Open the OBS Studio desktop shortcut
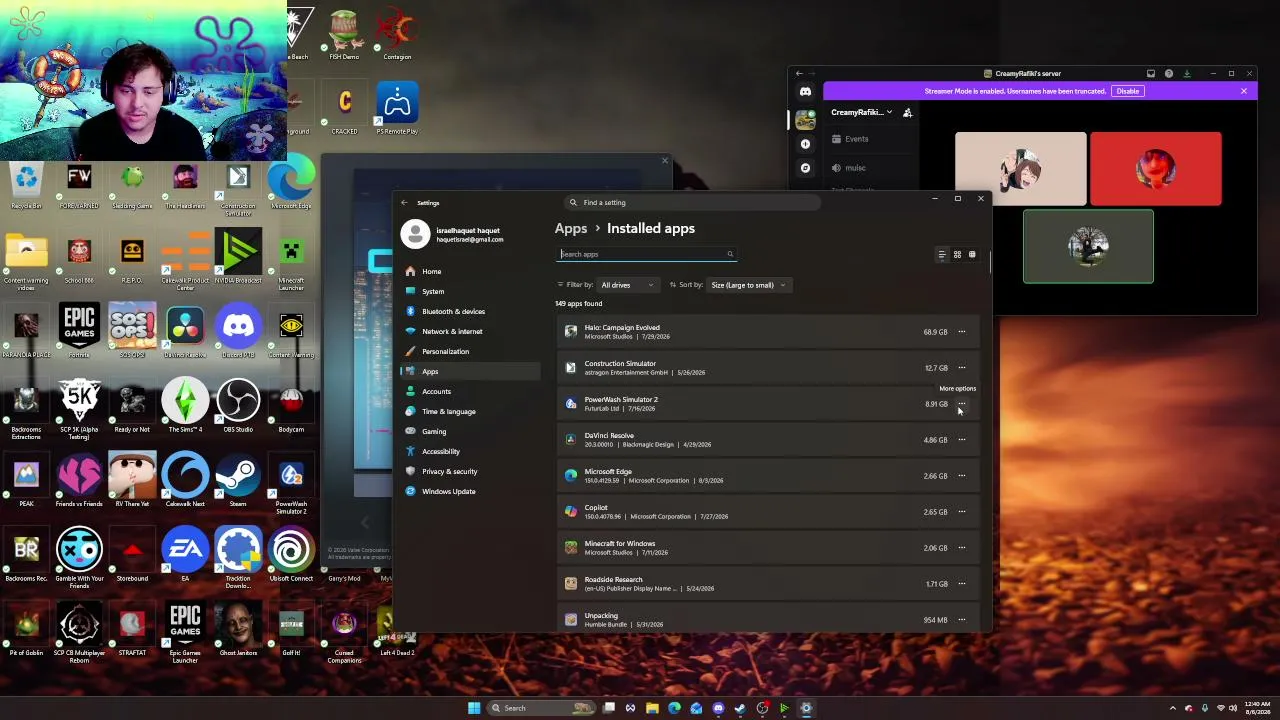This screenshot has height=720, width=1280. click(238, 406)
